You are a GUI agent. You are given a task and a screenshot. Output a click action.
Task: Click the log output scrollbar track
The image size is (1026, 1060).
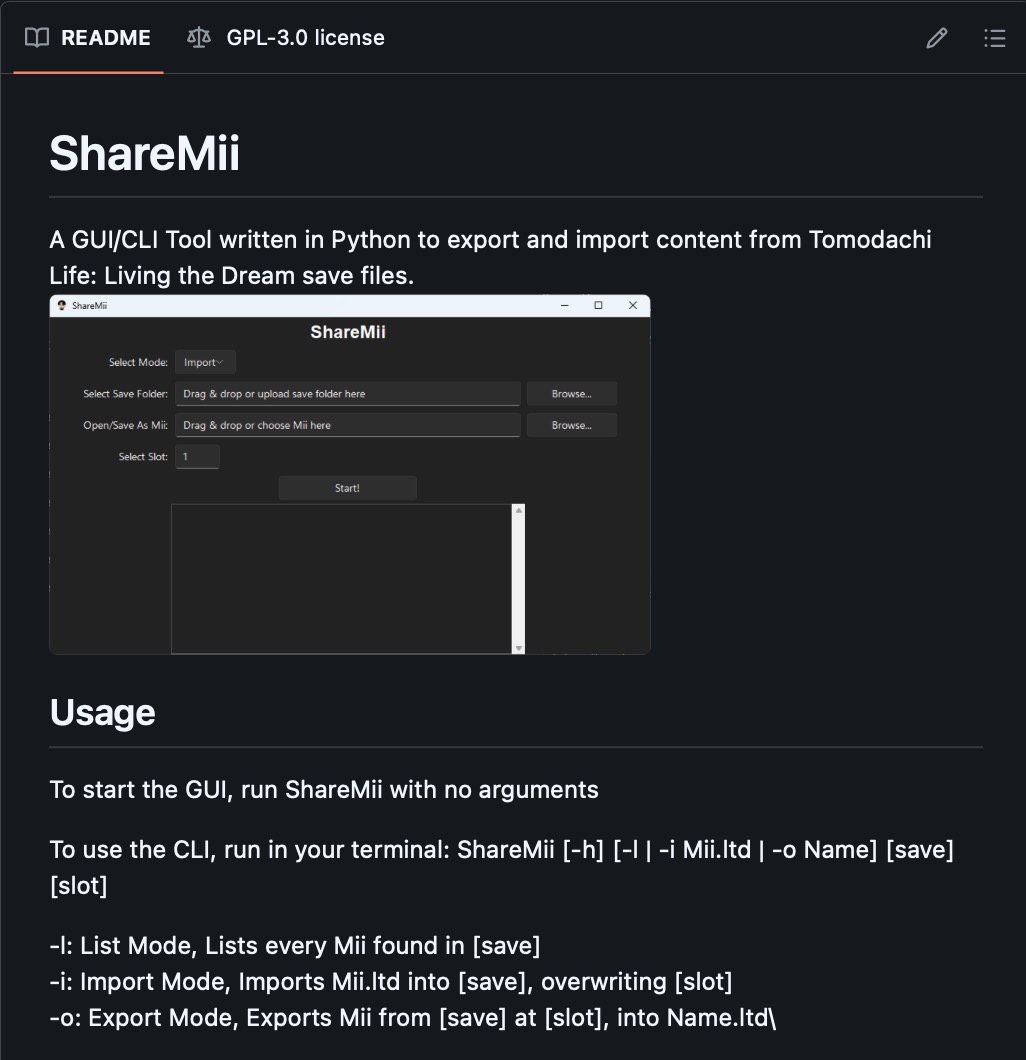pyautogui.click(x=518, y=580)
